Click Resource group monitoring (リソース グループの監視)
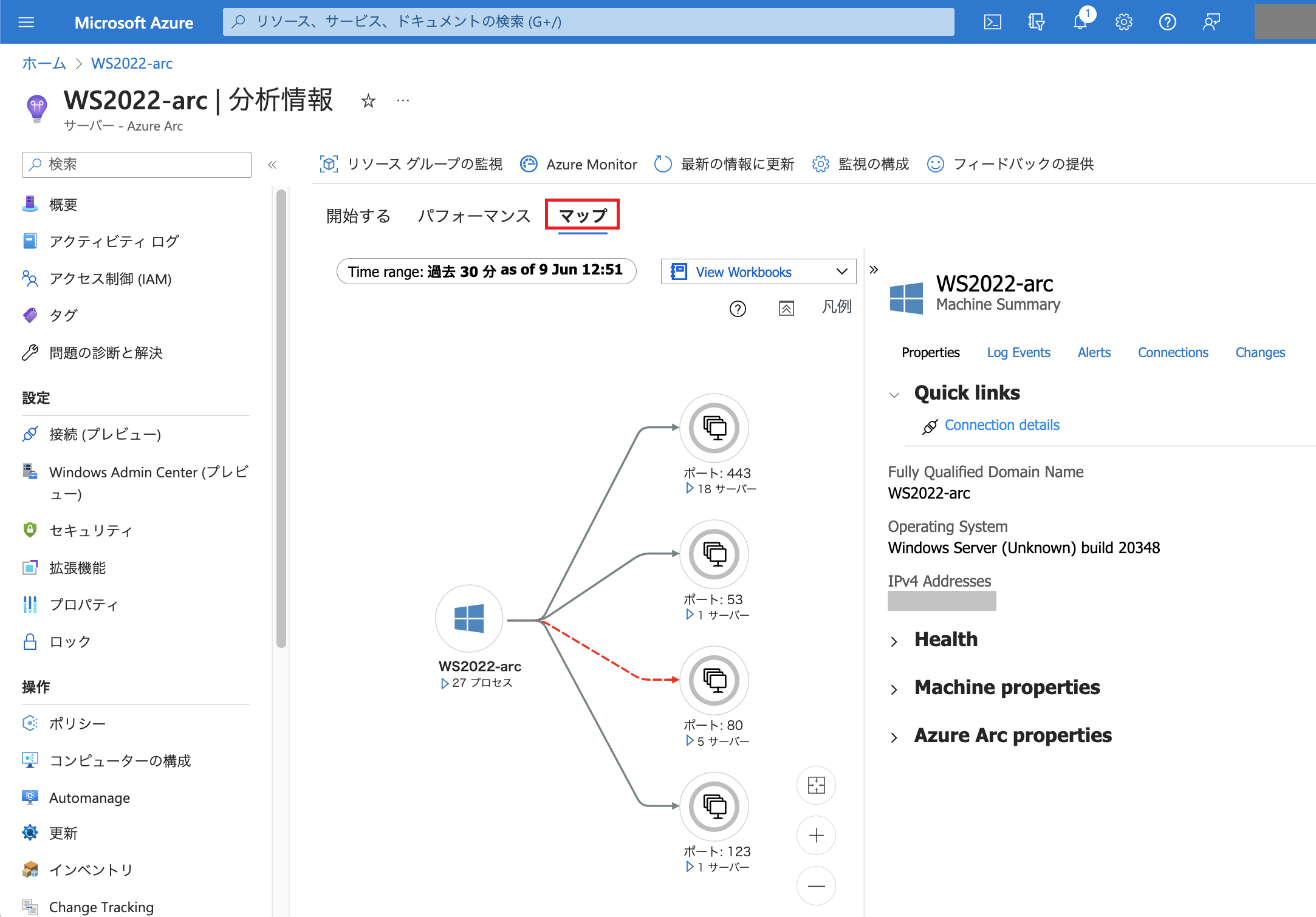Image resolution: width=1316 pixels, height=917 pixels. click(411, 164)
